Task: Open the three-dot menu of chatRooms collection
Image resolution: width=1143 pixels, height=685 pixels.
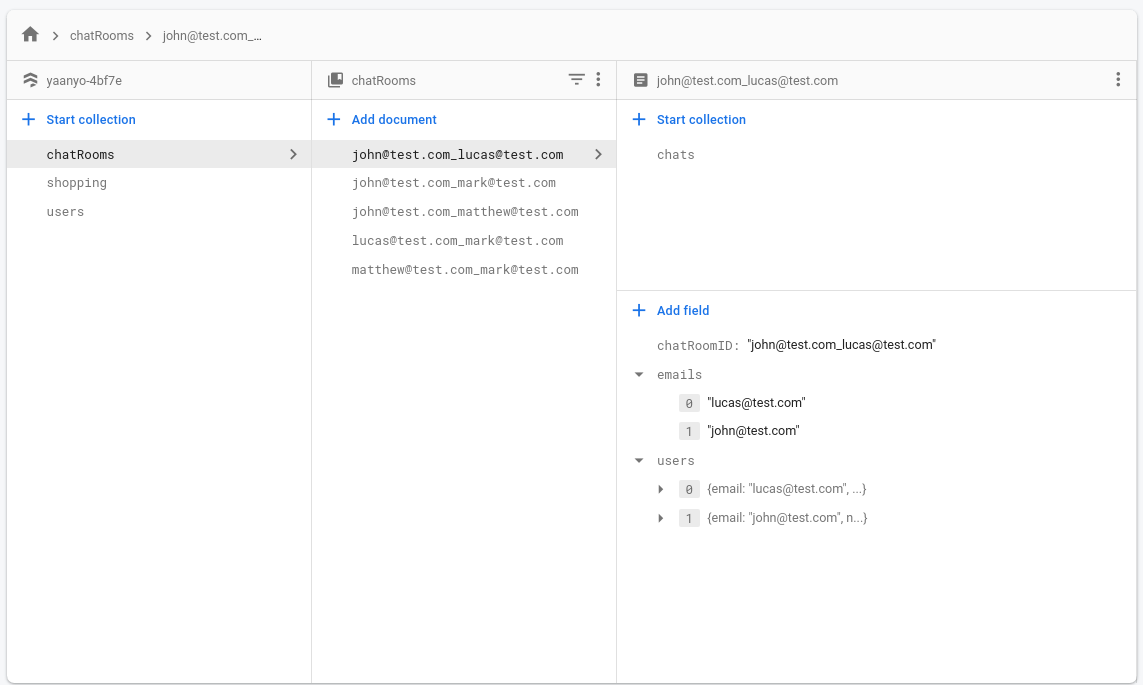Action: point(598,79)
